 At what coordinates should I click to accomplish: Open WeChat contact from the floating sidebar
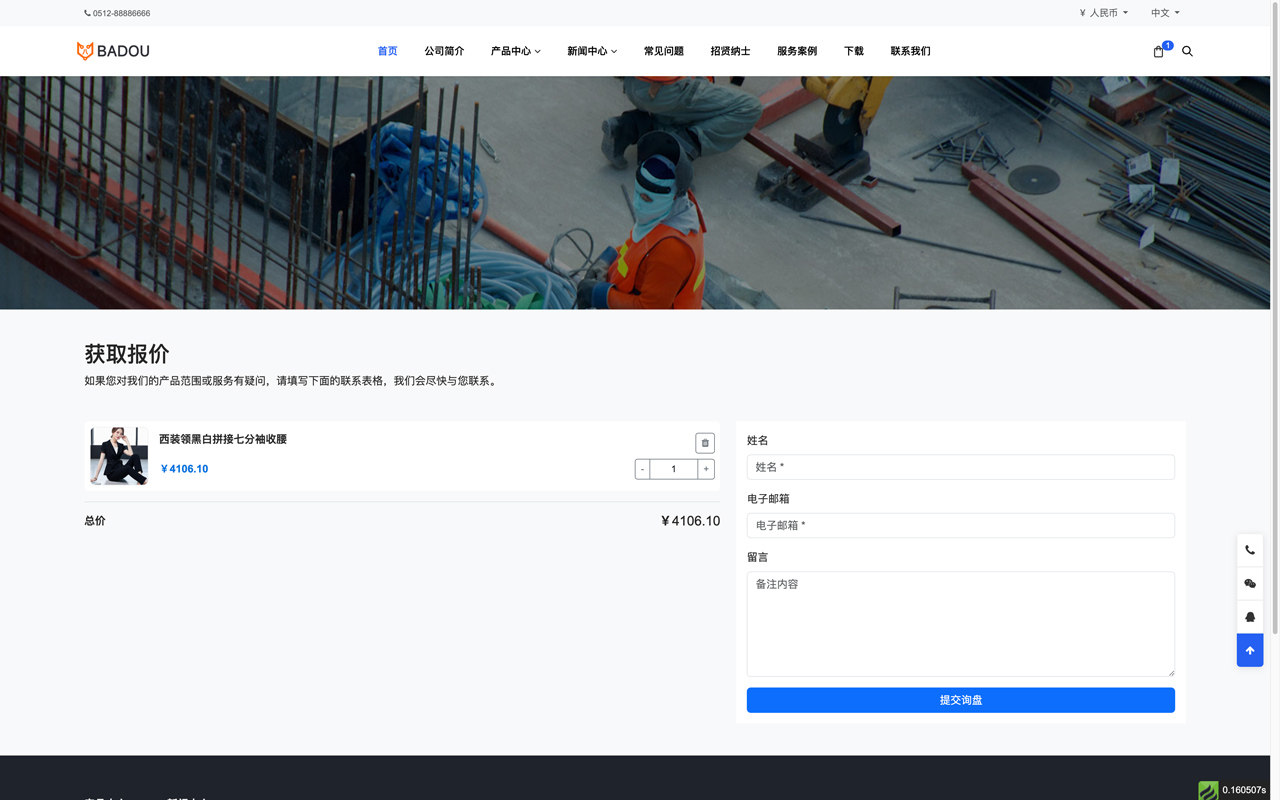(1249, 583)
